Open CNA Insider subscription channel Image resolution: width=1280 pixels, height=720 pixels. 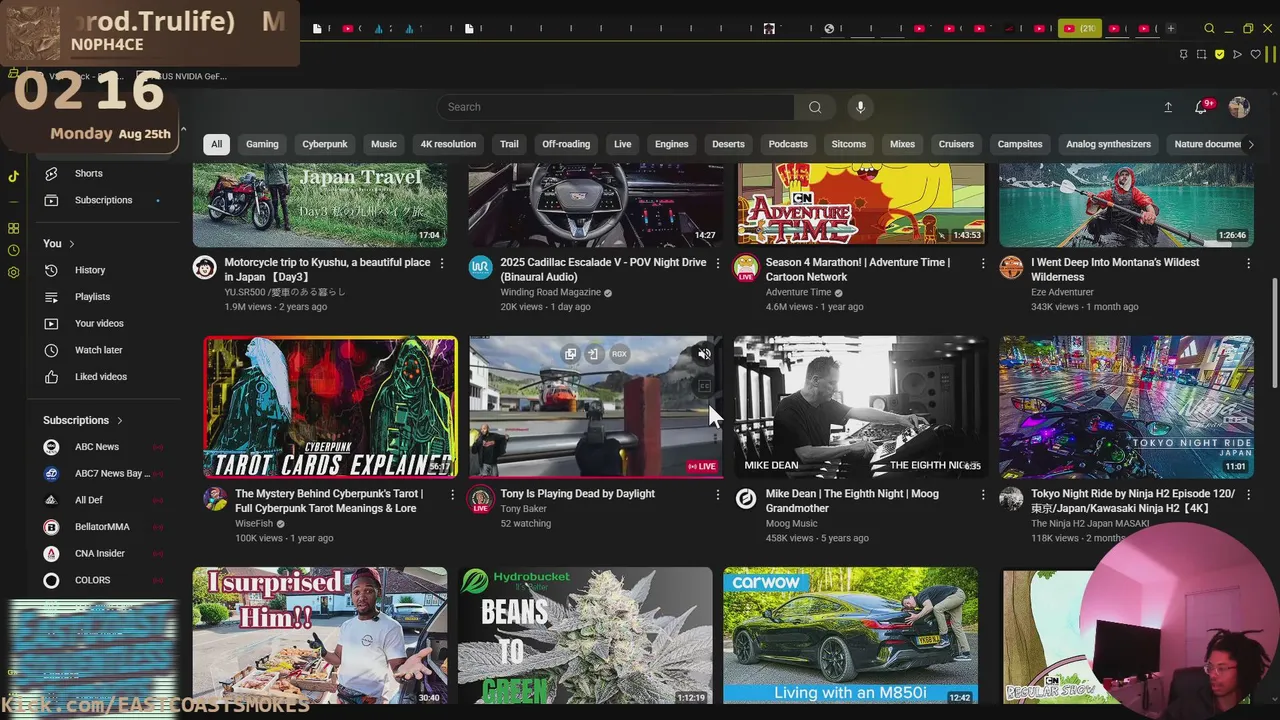(103, 553)
